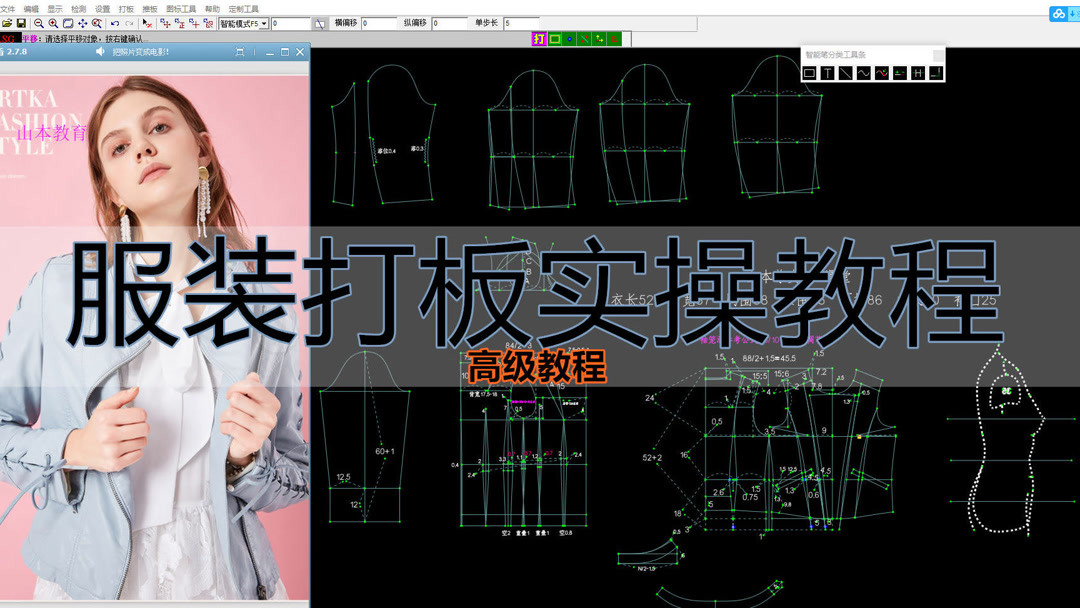Toggle the blue dot mode icon on the green toolbar
This screenshot has width=1080, height=608.
(x=569, y=38)
